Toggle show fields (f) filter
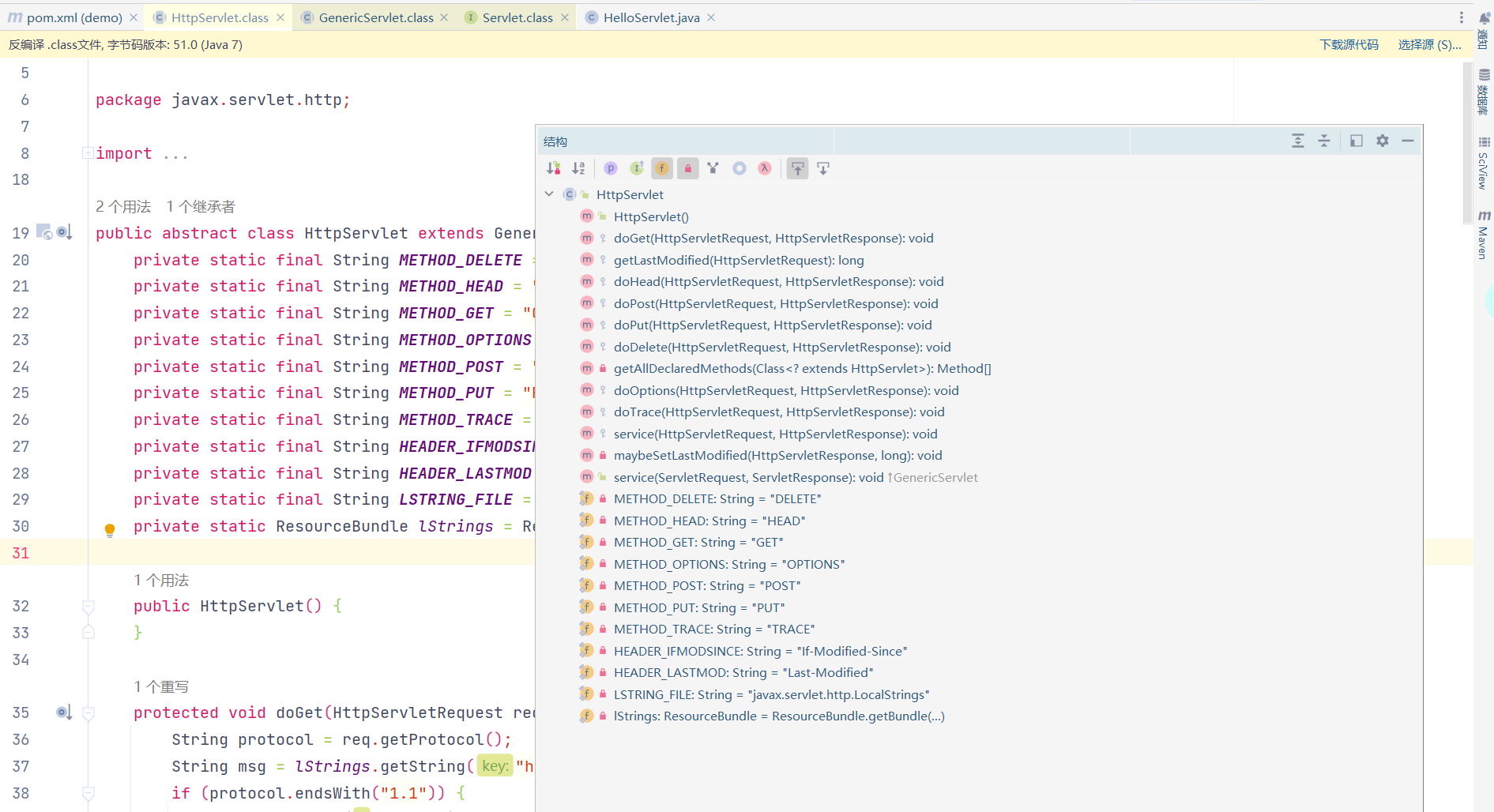1494x812 pixels. click(662, 168)
